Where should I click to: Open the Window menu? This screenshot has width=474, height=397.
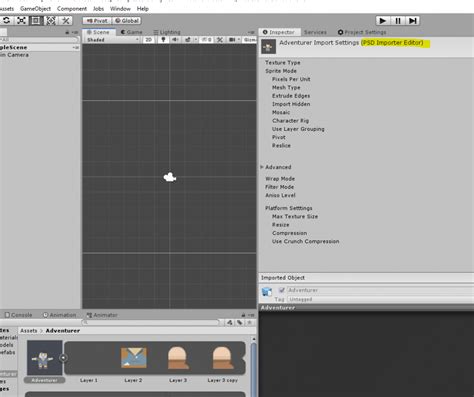click(120, 9)
